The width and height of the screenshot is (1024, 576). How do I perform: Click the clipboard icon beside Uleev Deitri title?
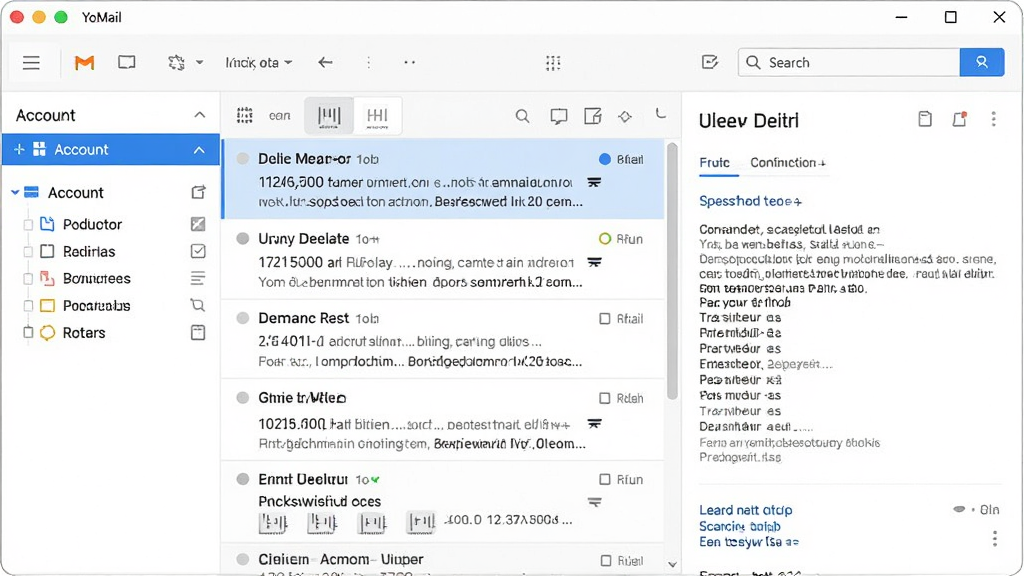pos(925,119)
